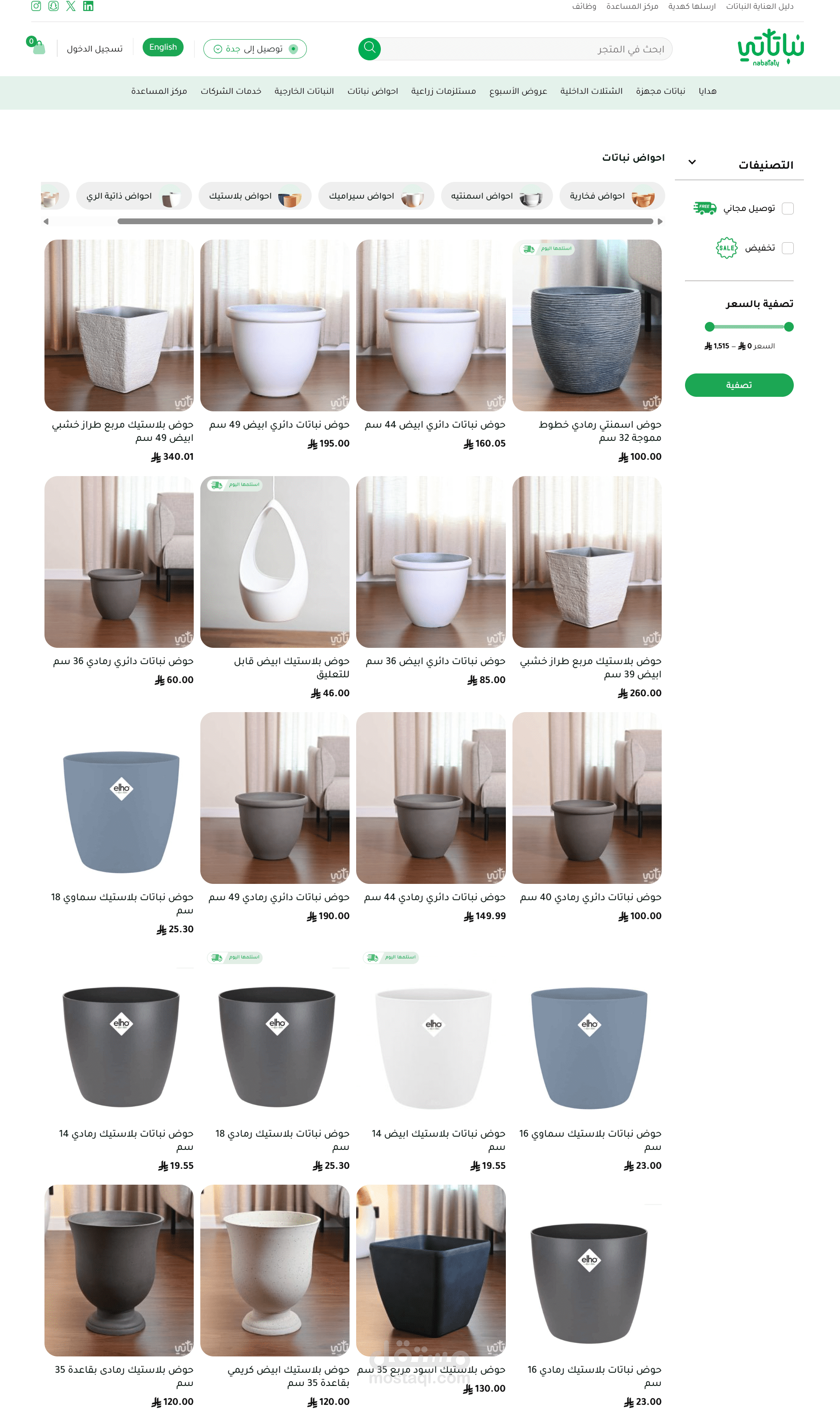Enable the توصيل مجاني free delivery checkbox
840x1415 pixels.
[x=787, y=208]
